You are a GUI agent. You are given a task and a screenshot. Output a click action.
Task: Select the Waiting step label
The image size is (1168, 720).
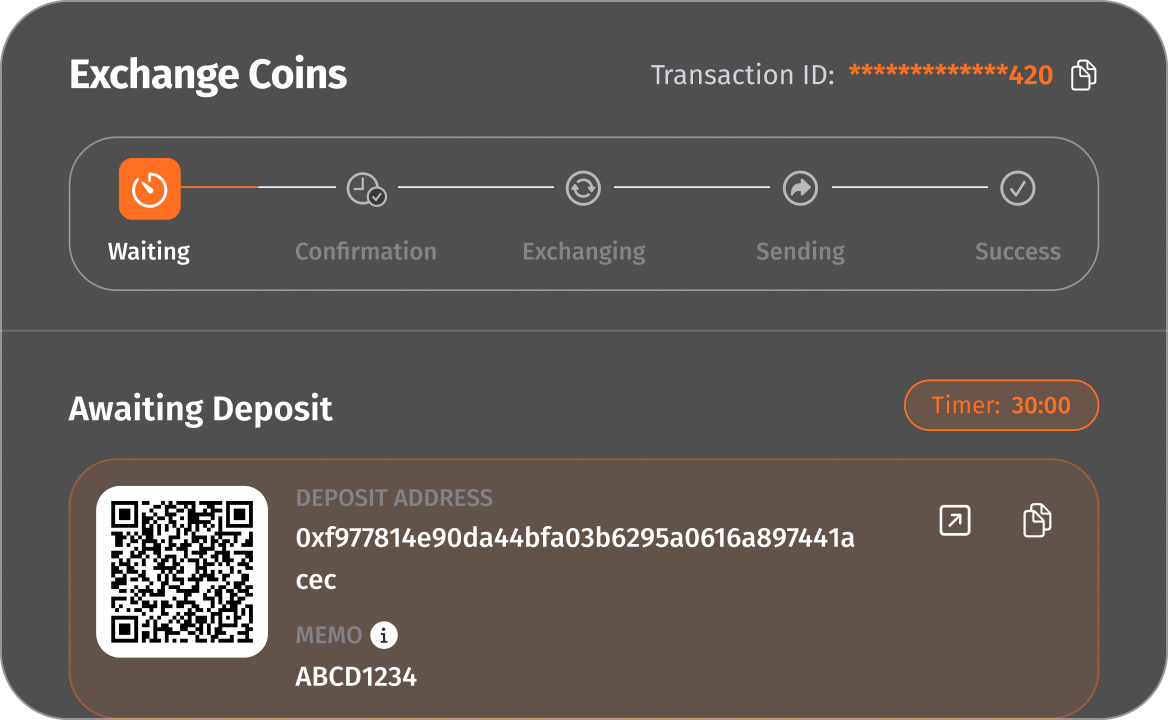149,251
